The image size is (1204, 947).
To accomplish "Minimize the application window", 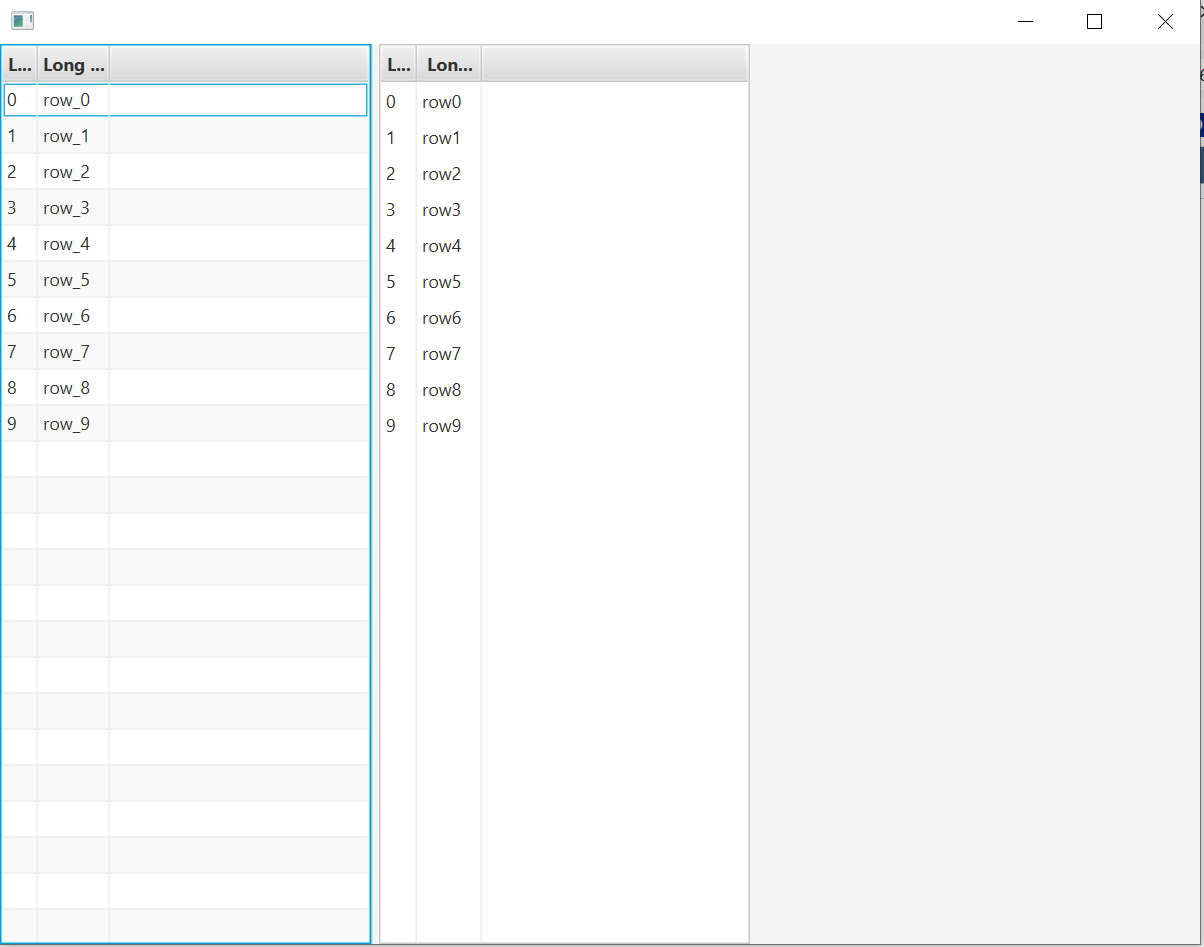I will (x=1024, y=22).
